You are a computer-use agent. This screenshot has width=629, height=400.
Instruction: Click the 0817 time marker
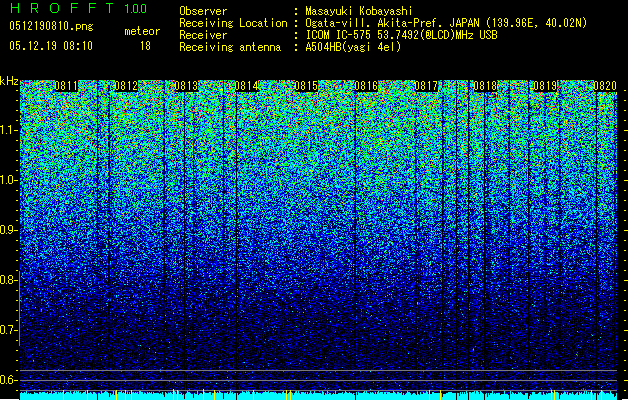coord(426,86)
